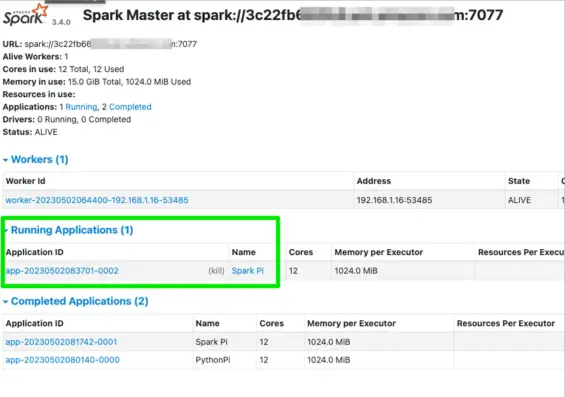
Task: Click the Apache Spark logo
Action: 25,15
